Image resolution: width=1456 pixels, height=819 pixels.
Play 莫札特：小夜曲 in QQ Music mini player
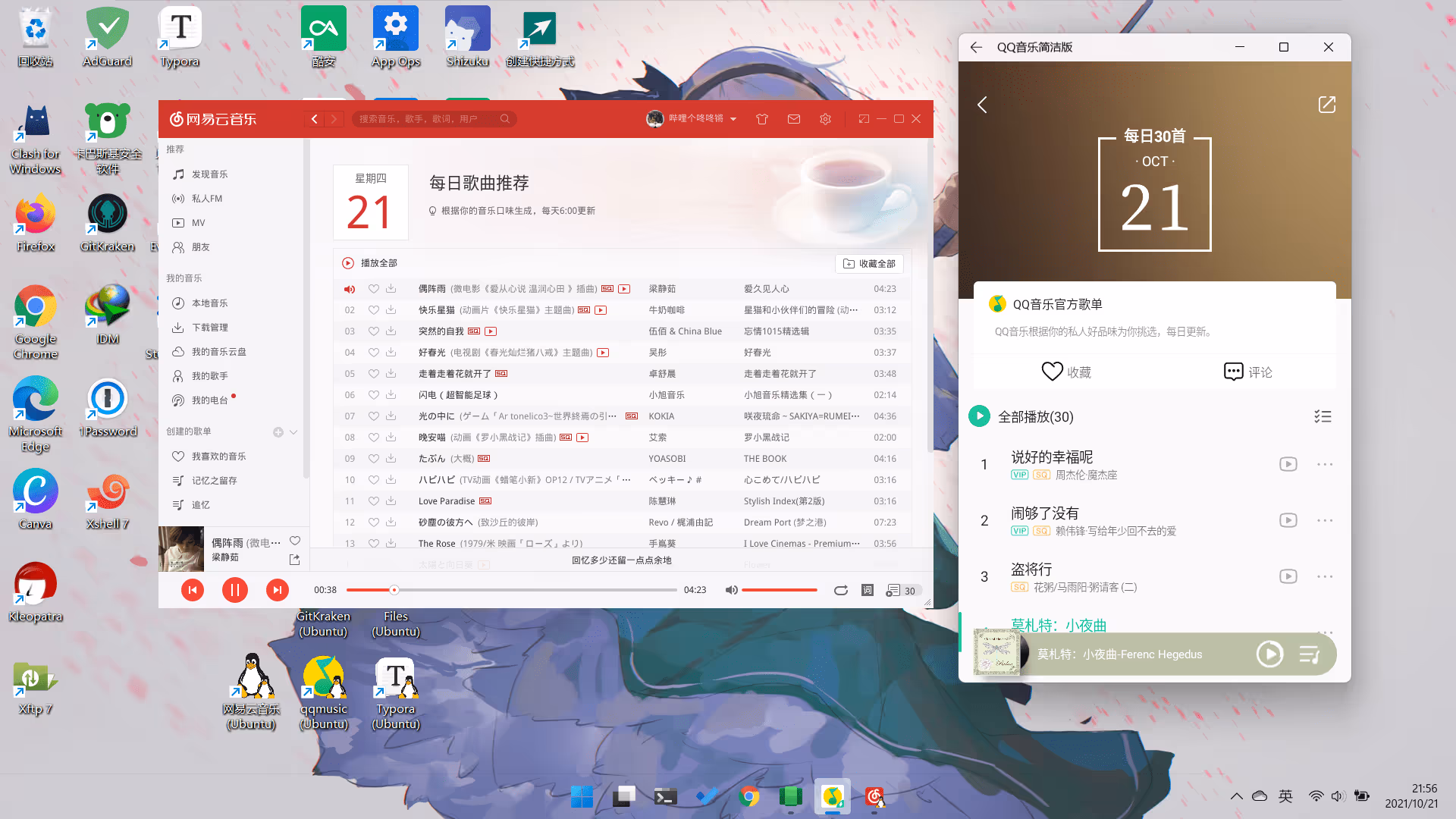1269,654
